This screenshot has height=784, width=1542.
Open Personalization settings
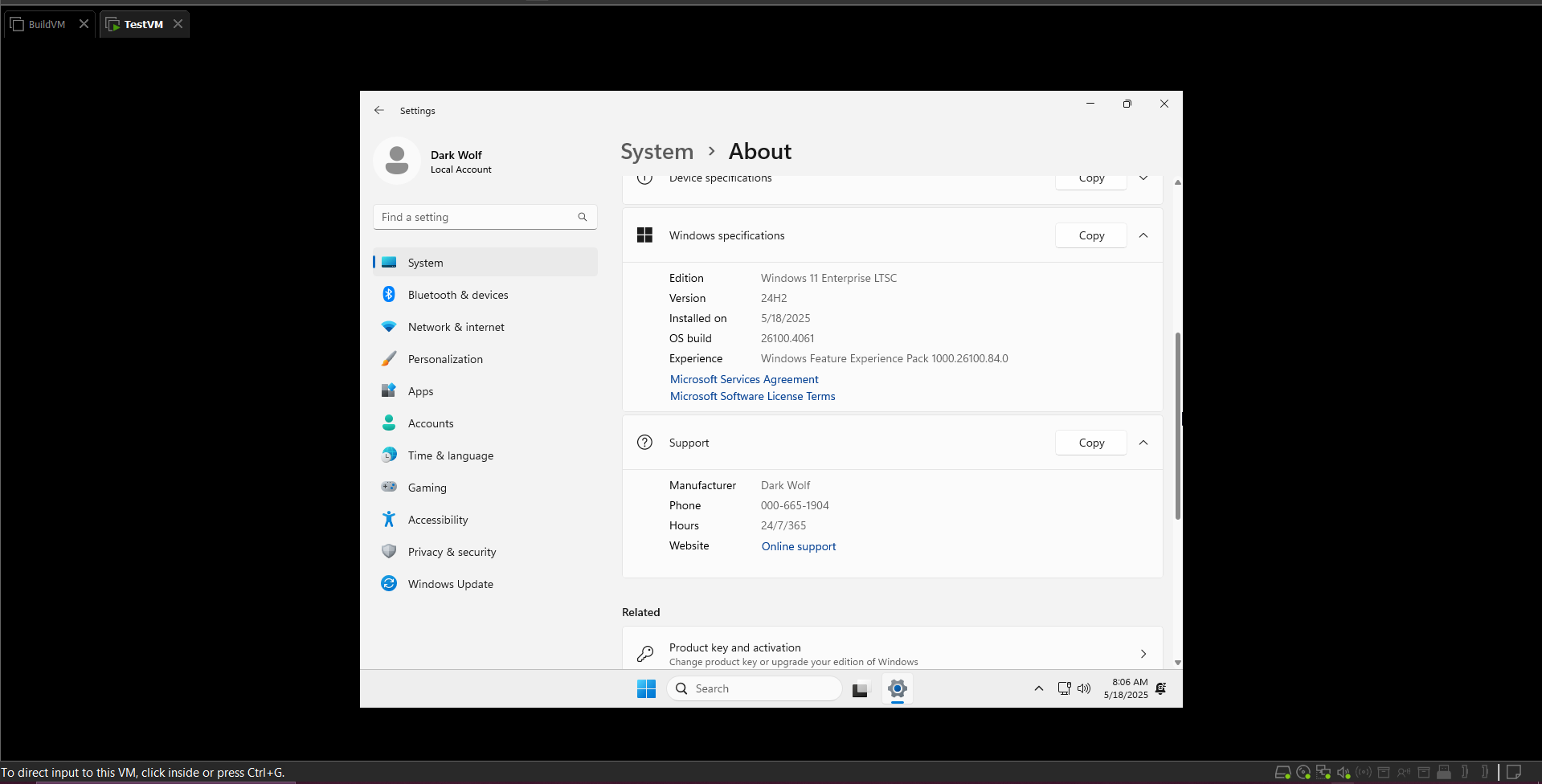coord(485,359)
